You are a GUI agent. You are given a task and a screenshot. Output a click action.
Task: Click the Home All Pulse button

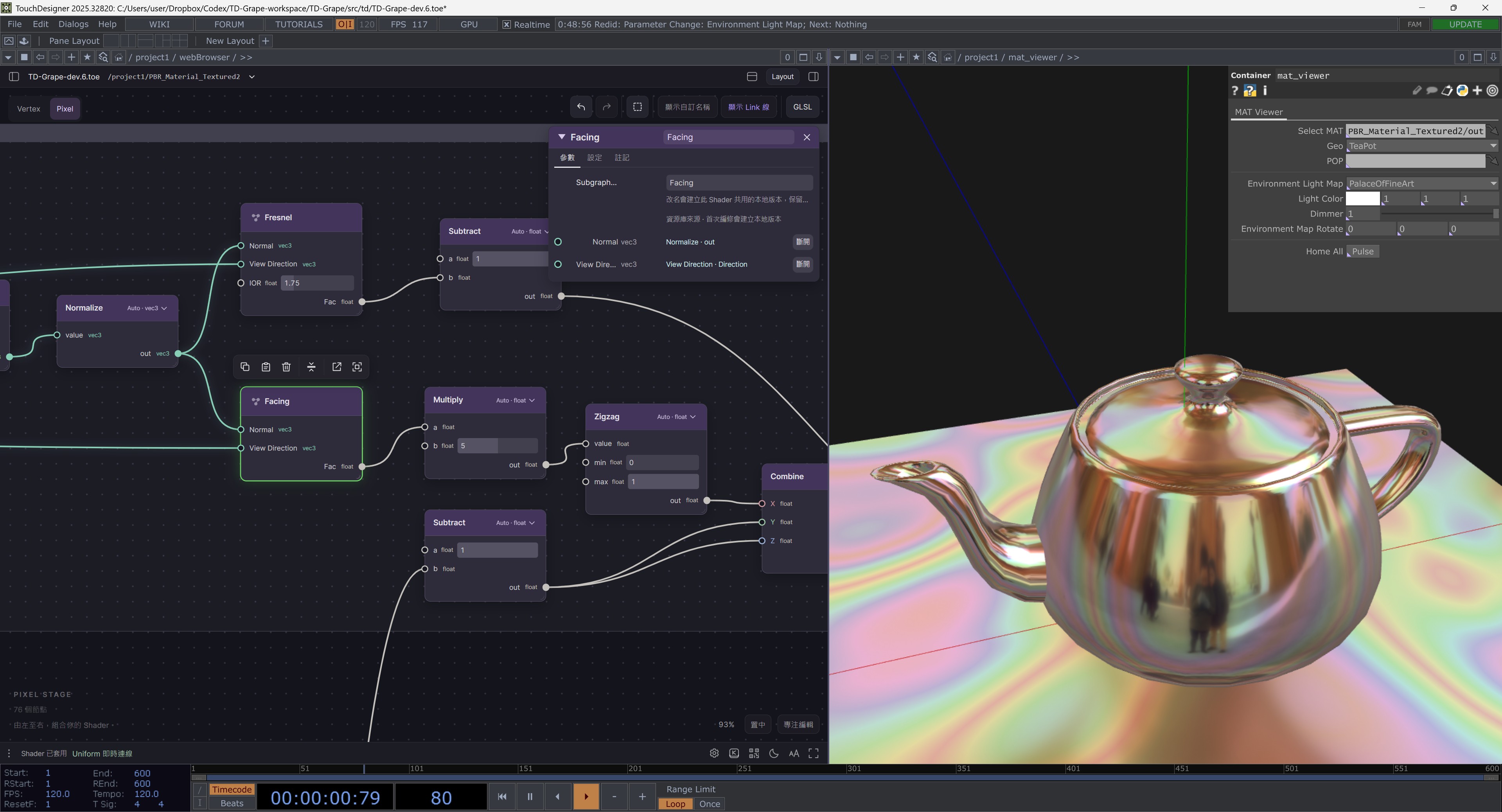[x=1363, y=251]
